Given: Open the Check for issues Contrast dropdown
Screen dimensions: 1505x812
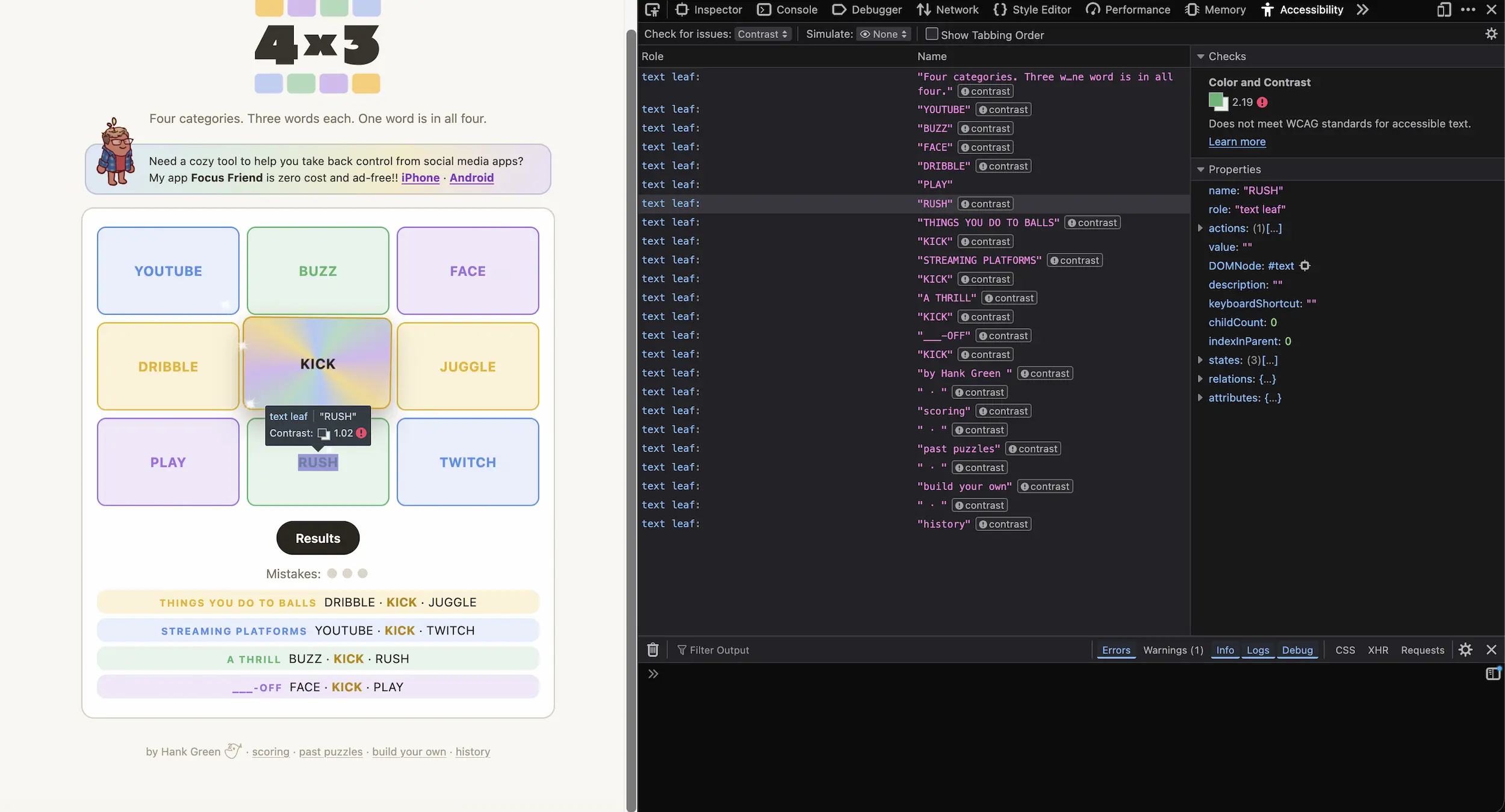Looking at the screenshot, I should click(763, 34).
